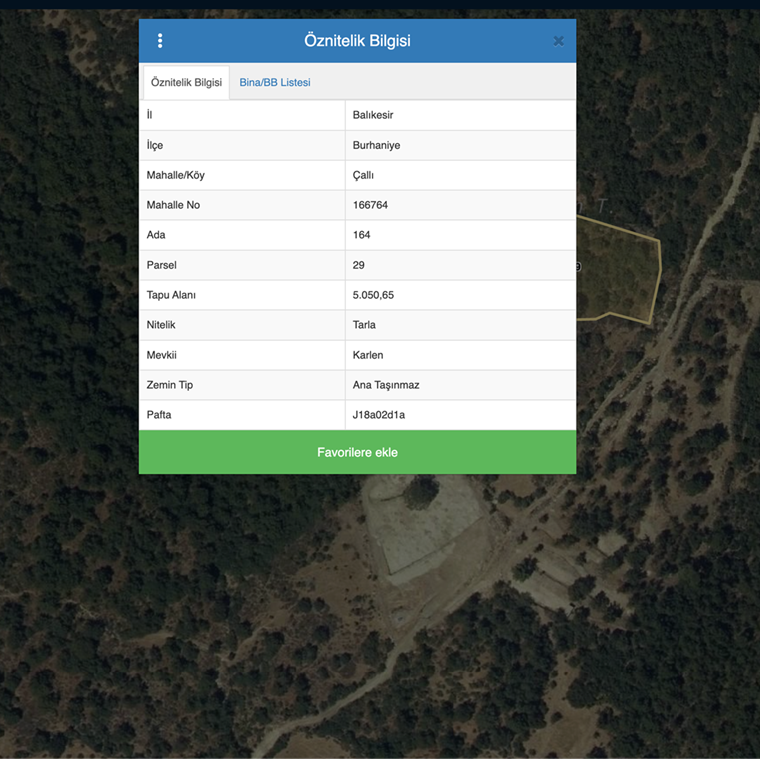Switch to the Bina/BB Listesi tab
This screenshot has height=759, width=760.
click(274, 83)
